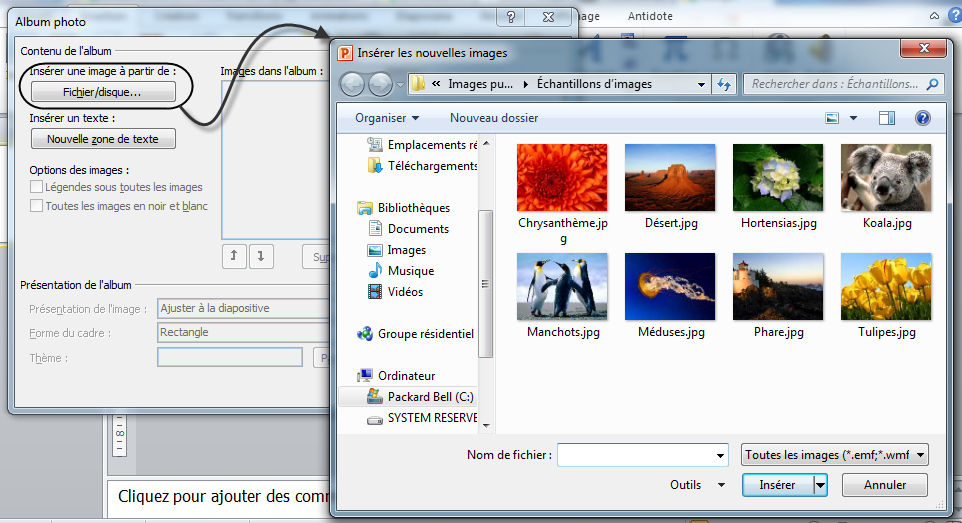Close the Insérer les nouvelles images dialog
The image size is (962, 523).
(x=924, y=48)
